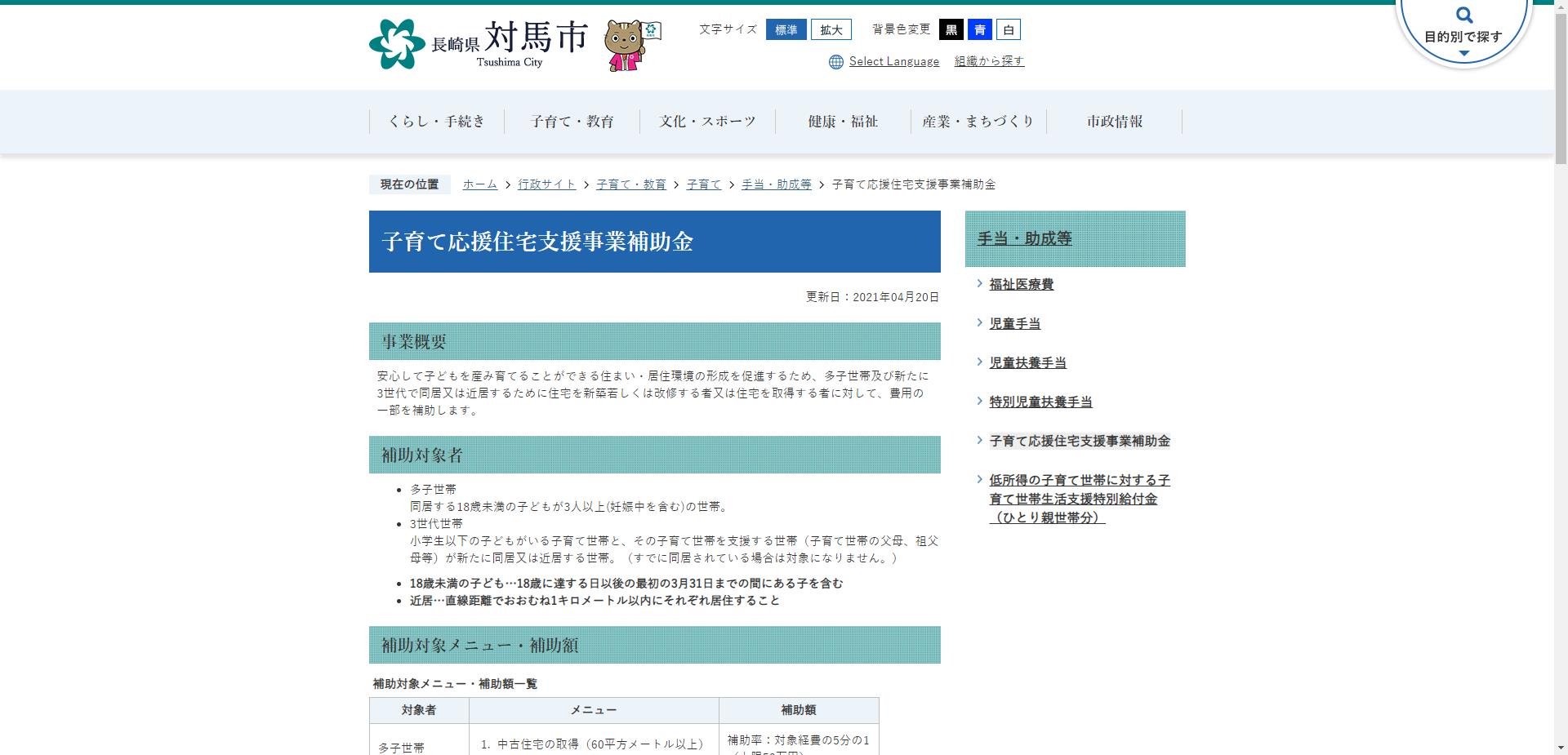Set background color to 黒
This screenshot has height=755, width=1568.
coord(951,29)
